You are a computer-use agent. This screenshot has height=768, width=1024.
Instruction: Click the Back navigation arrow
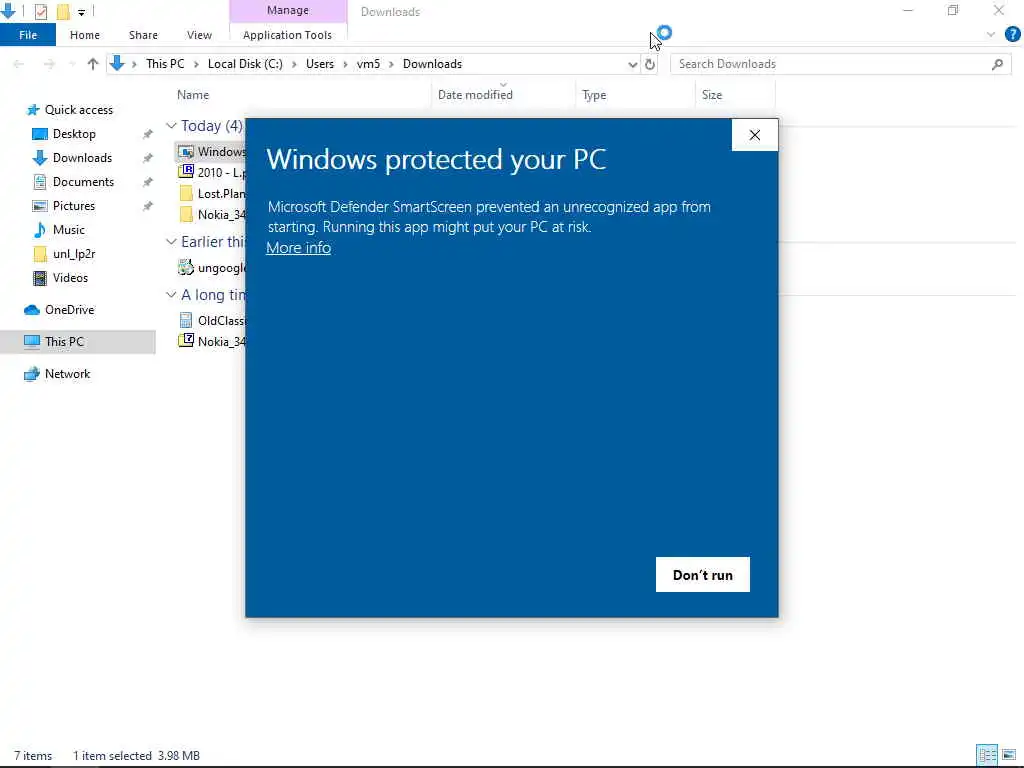pyautogui.click(x=19, y=64)
